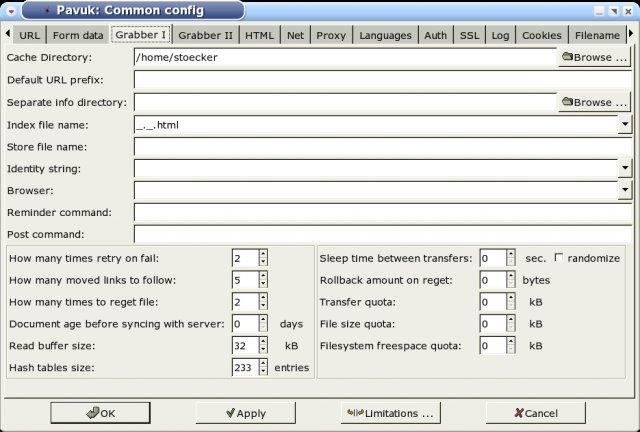Click the Separate info directory field
This screenshot has height=432, width=640.
point(345,102)
